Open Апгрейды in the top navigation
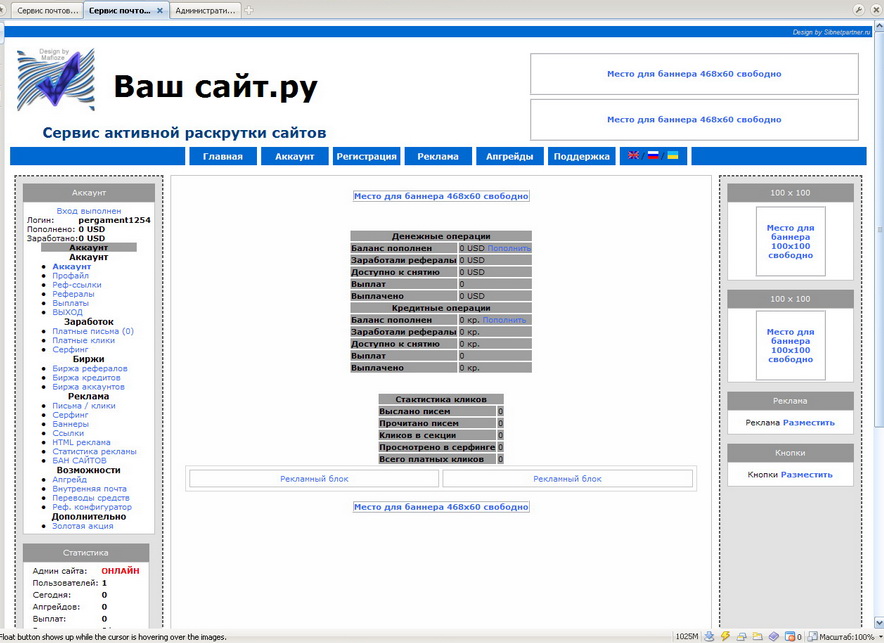 click(509, 156)
